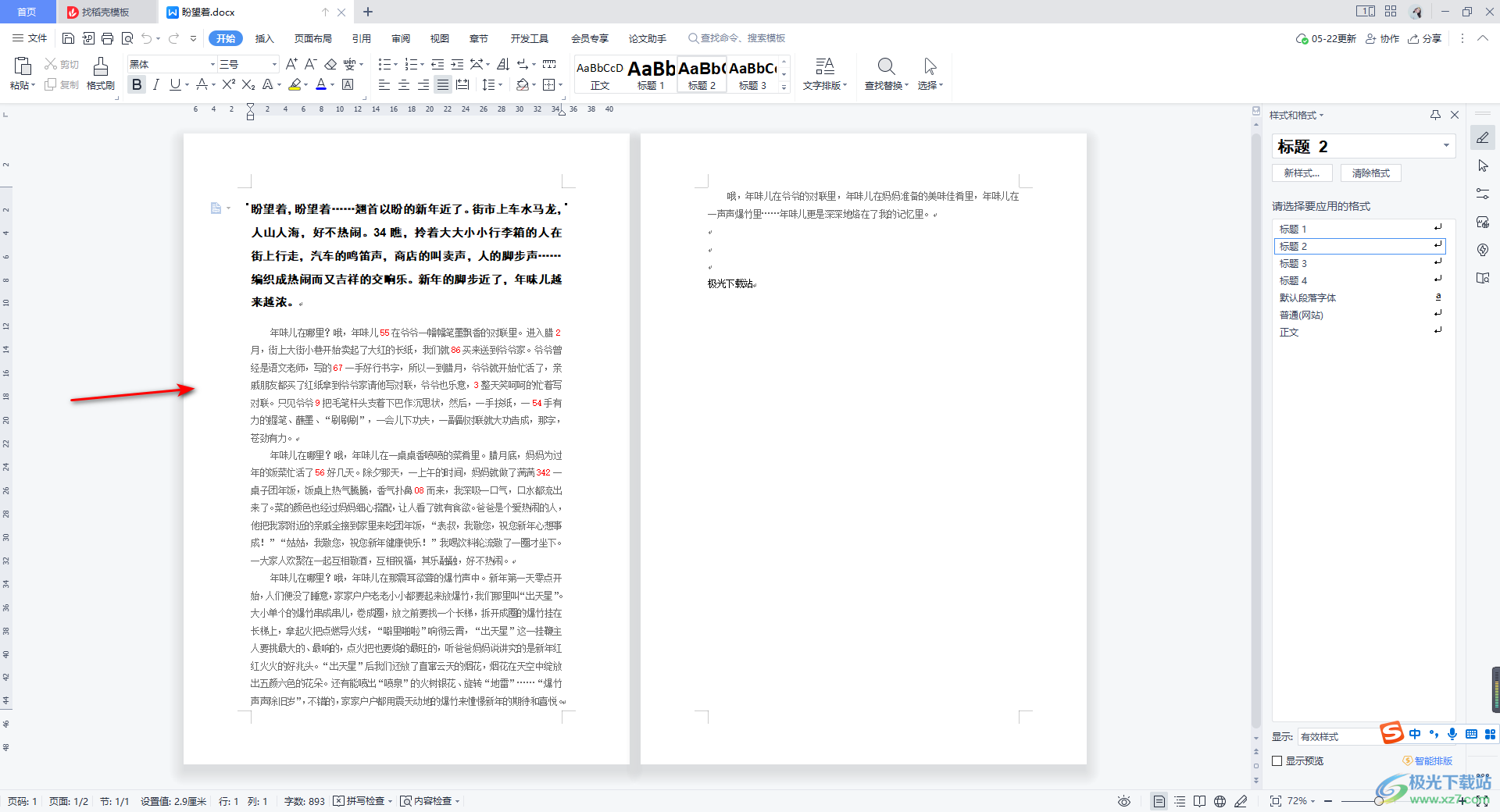Viewport: 1500px width, 812px height.
Task: Click the distributed alignment icon
Action: point(462,84)
